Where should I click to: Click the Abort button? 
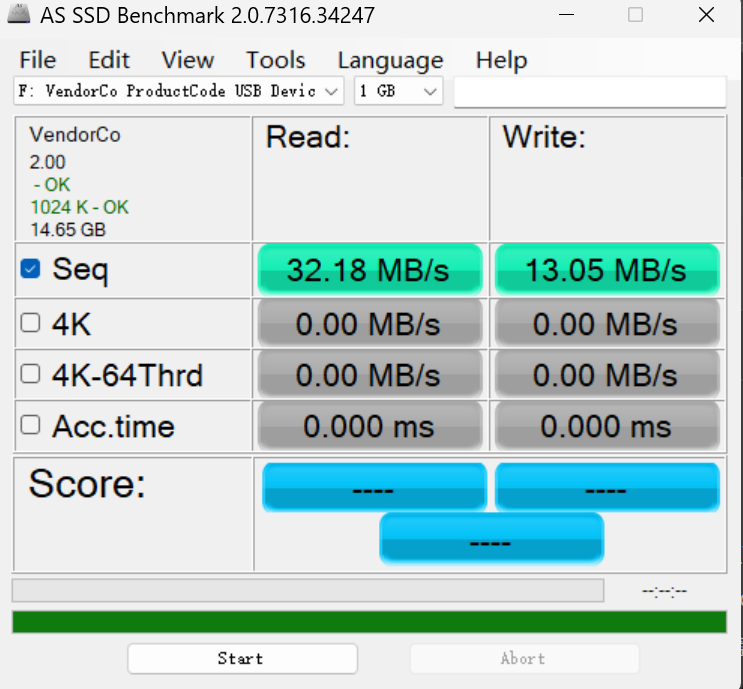[525, 658]
